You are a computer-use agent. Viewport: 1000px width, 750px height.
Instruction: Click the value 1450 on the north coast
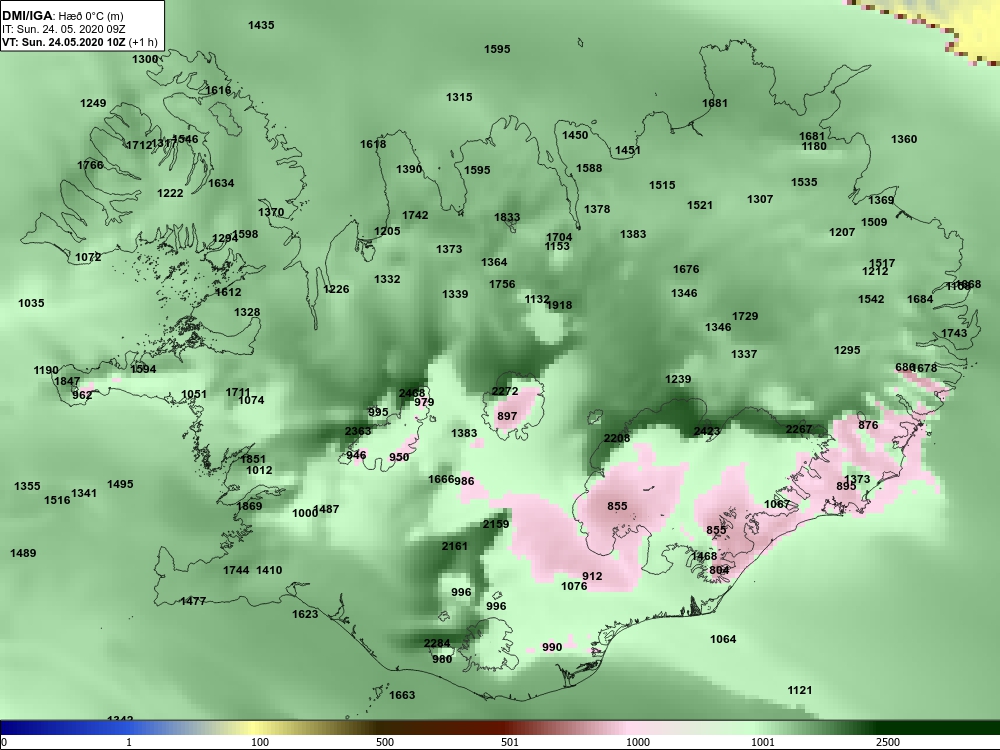tap(575, 135)
